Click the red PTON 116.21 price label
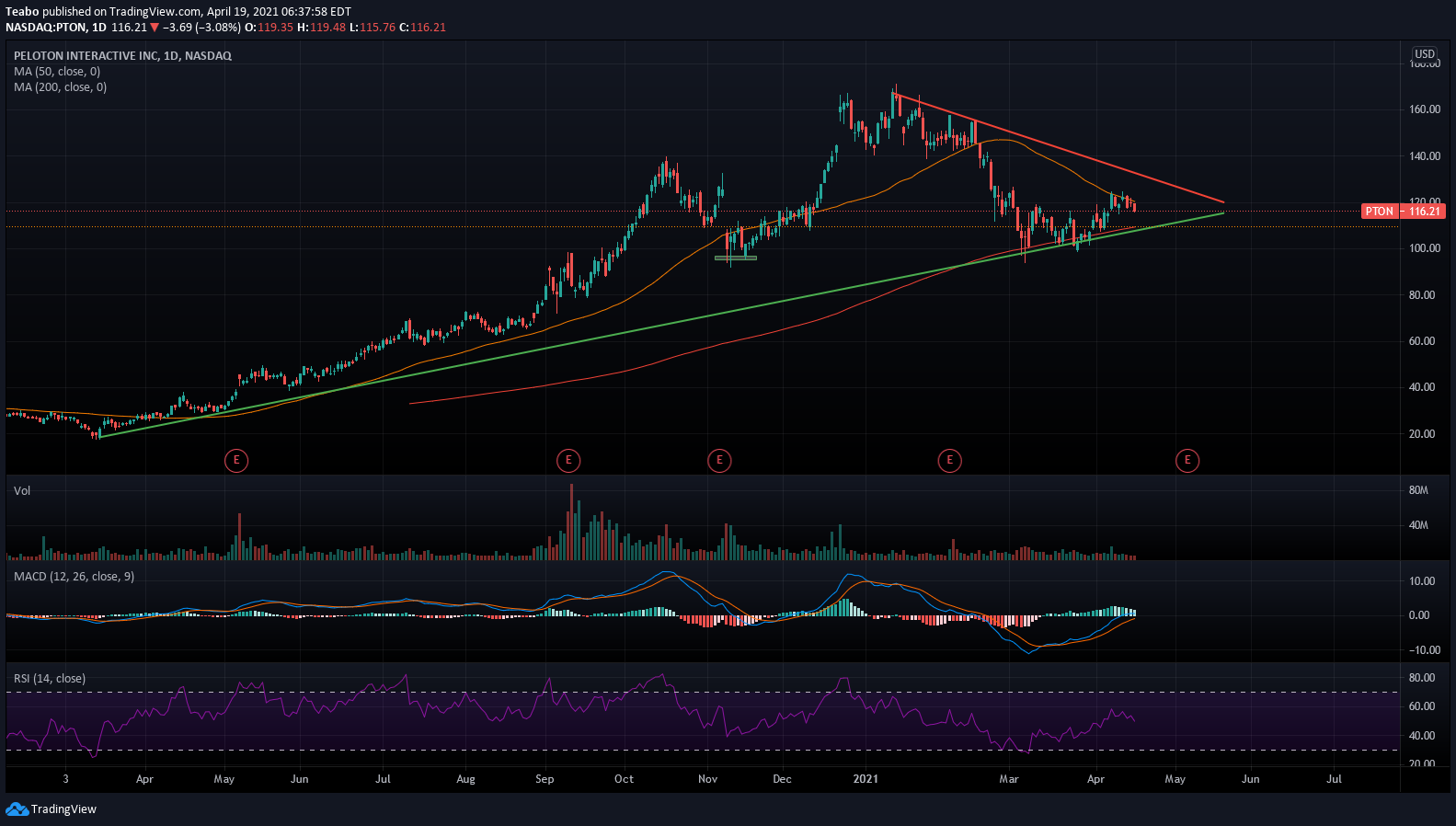The width and height of the screenshot is (1456, 826). (1403, 212)
